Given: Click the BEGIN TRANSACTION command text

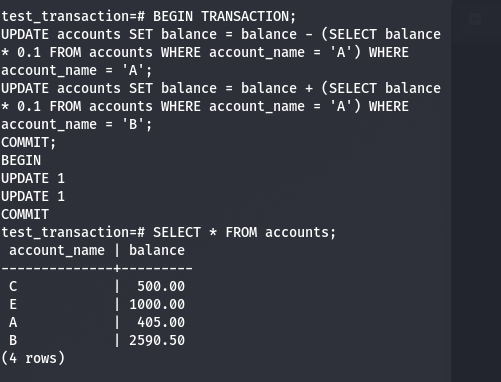Looking at the screenshot, I should pyautogui.click(x=224, y=16).
